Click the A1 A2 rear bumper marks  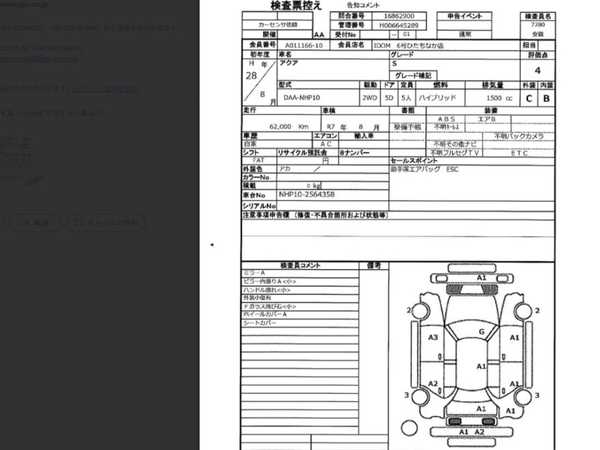tap(471, 432)
